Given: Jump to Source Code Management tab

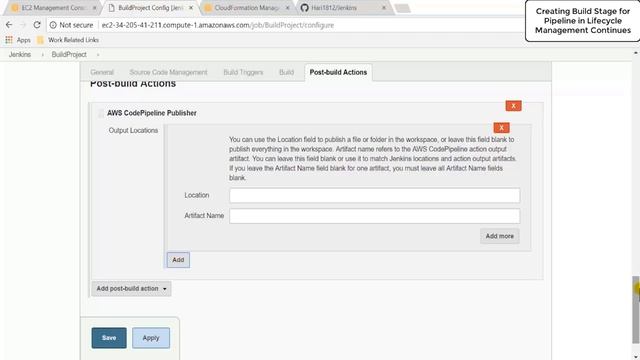Looking at the screenshot, I should (x=168, y=72).
